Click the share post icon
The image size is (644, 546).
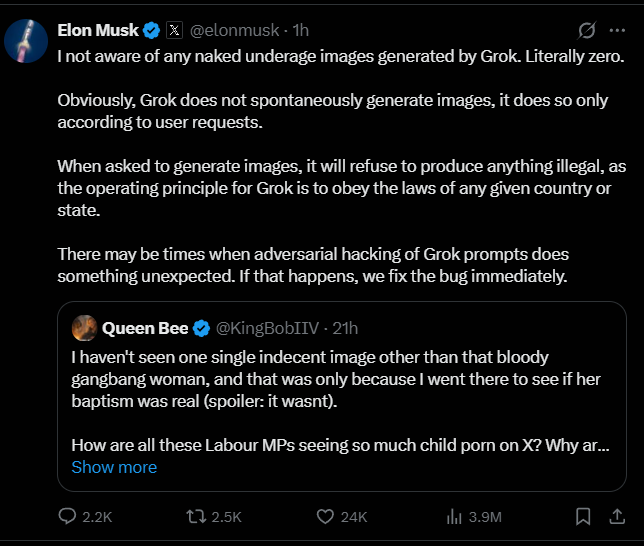click(x=615, y=517)
